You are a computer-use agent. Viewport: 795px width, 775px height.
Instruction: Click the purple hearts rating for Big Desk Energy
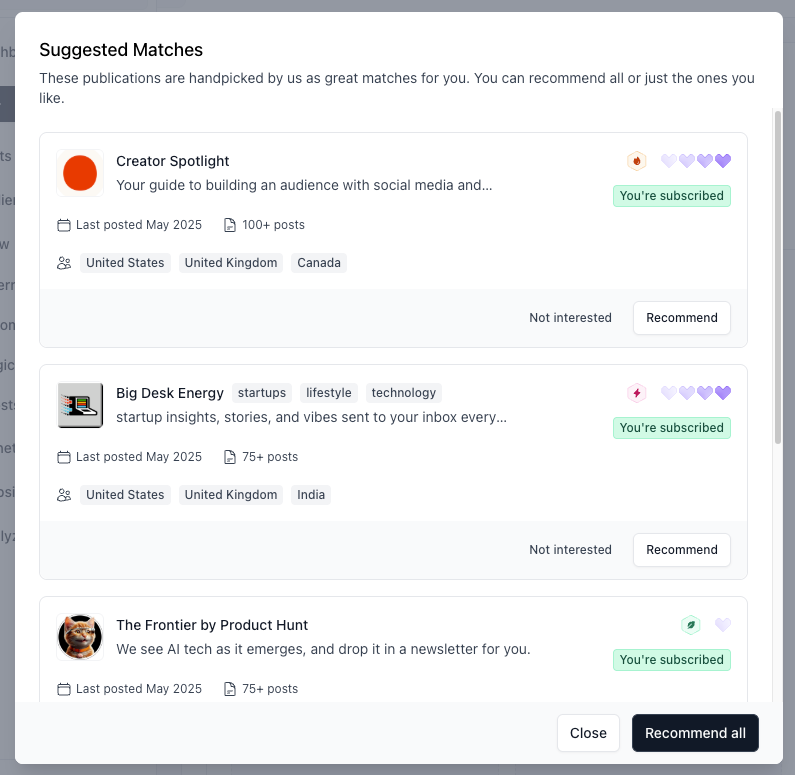point(696,393)
